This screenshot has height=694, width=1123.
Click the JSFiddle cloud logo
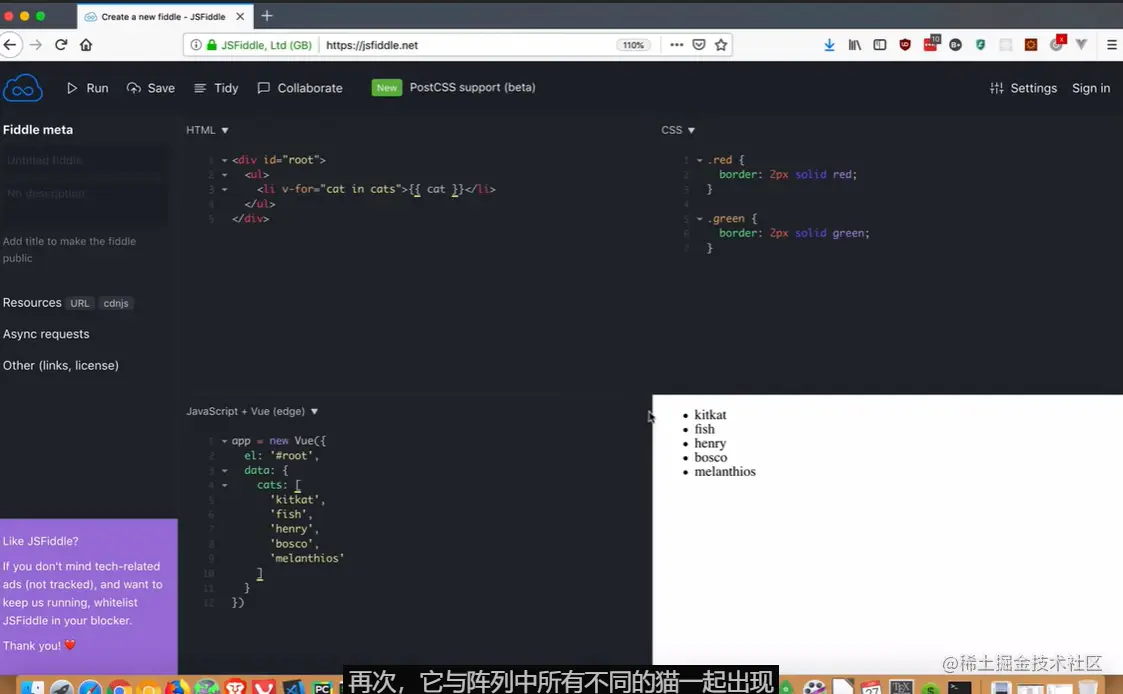23,88
